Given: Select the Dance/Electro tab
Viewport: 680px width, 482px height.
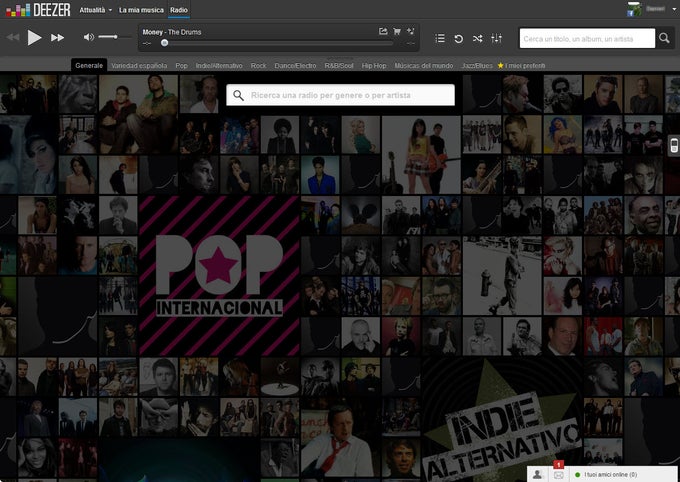Looking at the screenshot, I should click(295, 66).
